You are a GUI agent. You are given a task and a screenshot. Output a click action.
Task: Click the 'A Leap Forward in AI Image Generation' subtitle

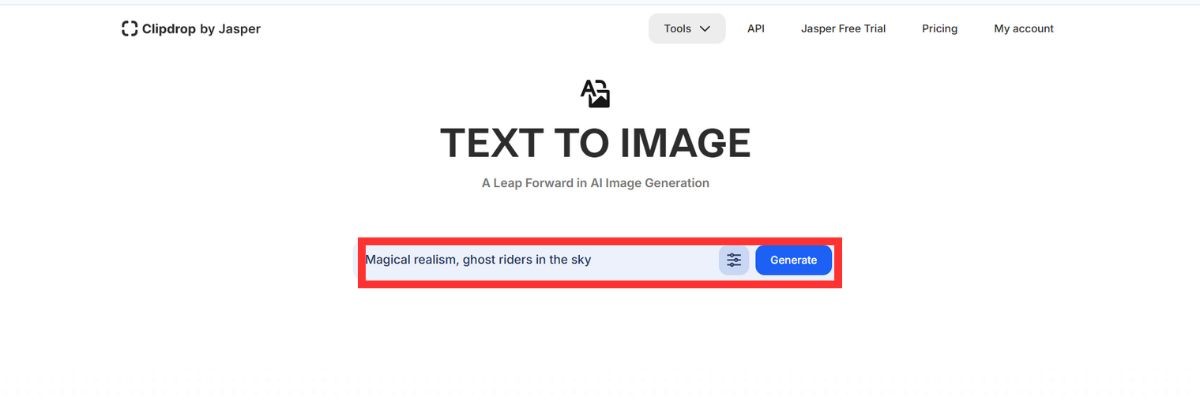tap(595, 183)
